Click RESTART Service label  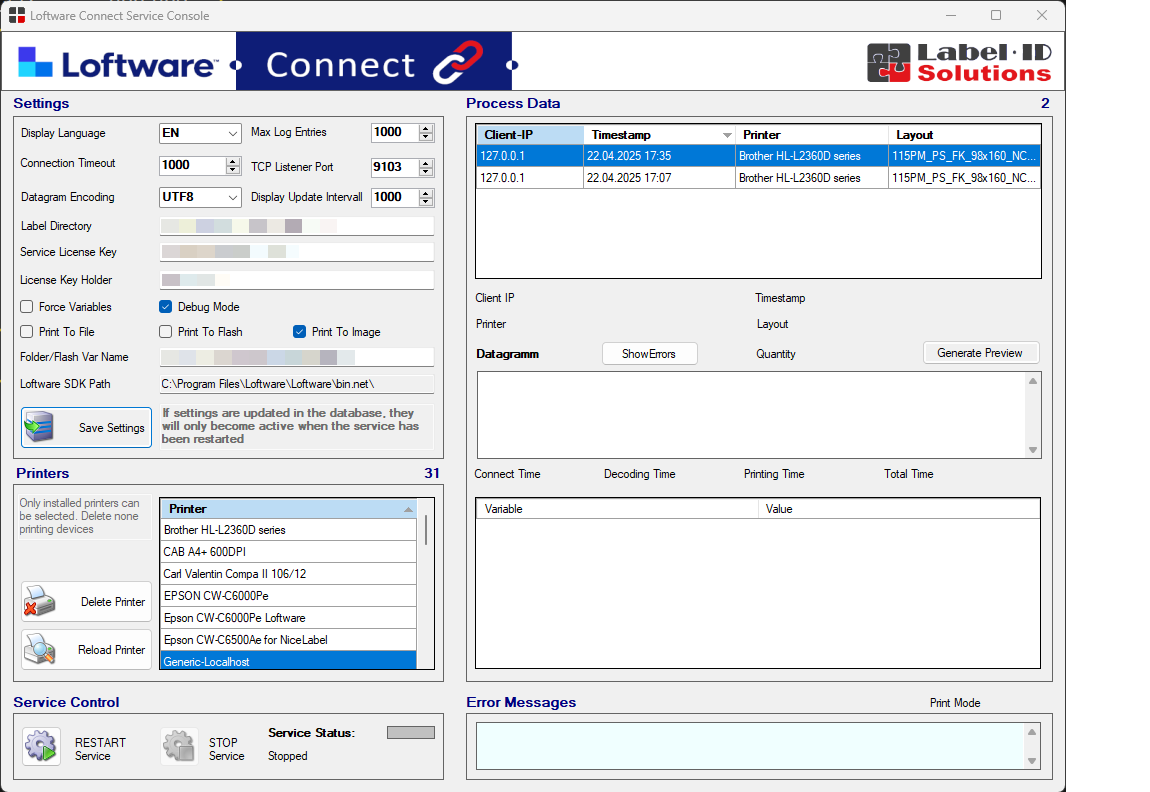(x=100, y=749)
